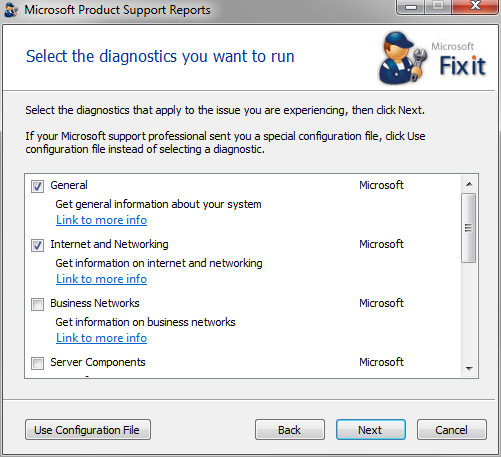Proceed with the Next button
Viewport: 501px width, 457px height.
[x=371, y=430]
